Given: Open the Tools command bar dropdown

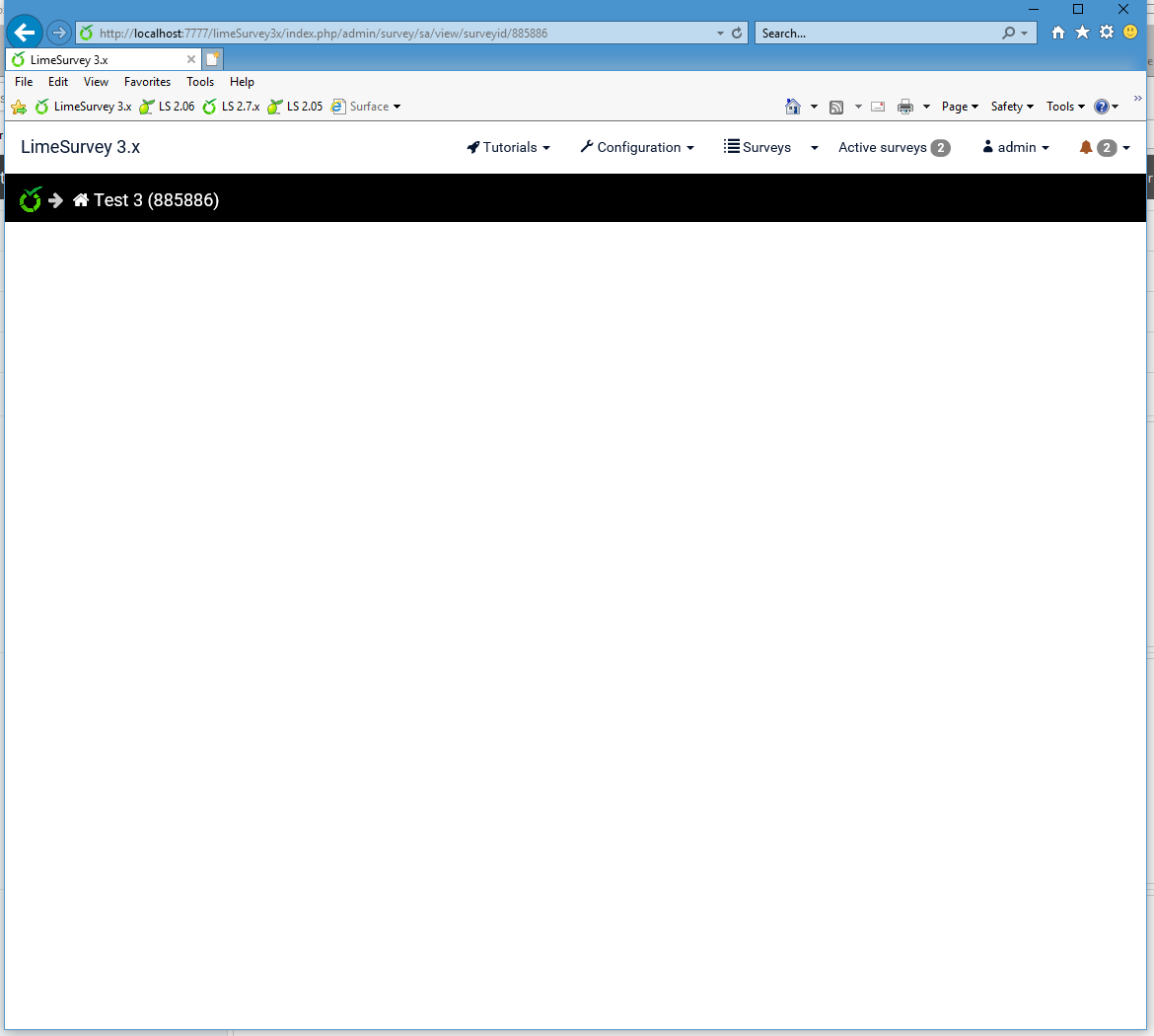Looking at the screenshot, I should click(1065, 107).
